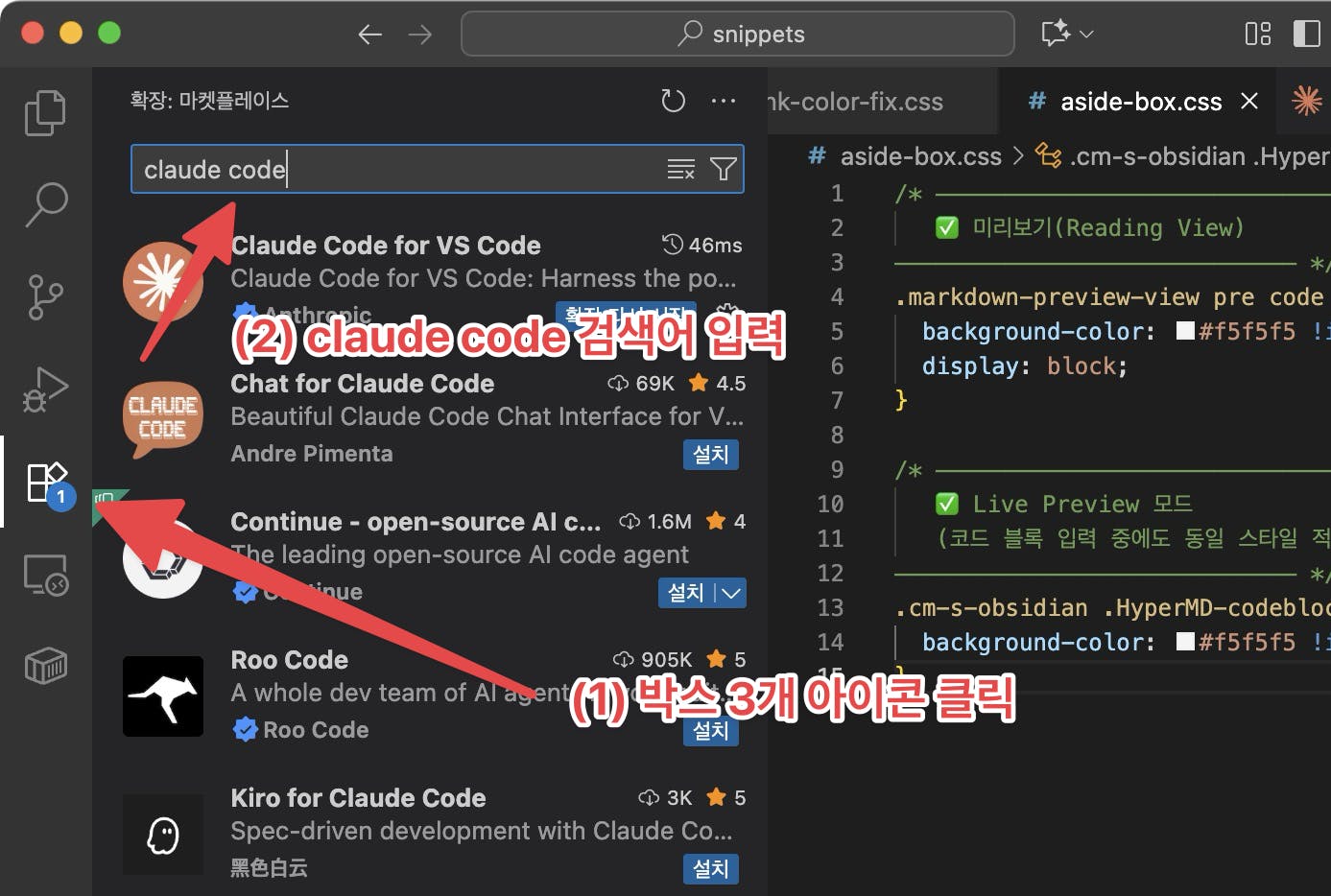Open the extensions filter funnel menu
The height and width of the screenshot is (896, 1331).
[723, 170]
